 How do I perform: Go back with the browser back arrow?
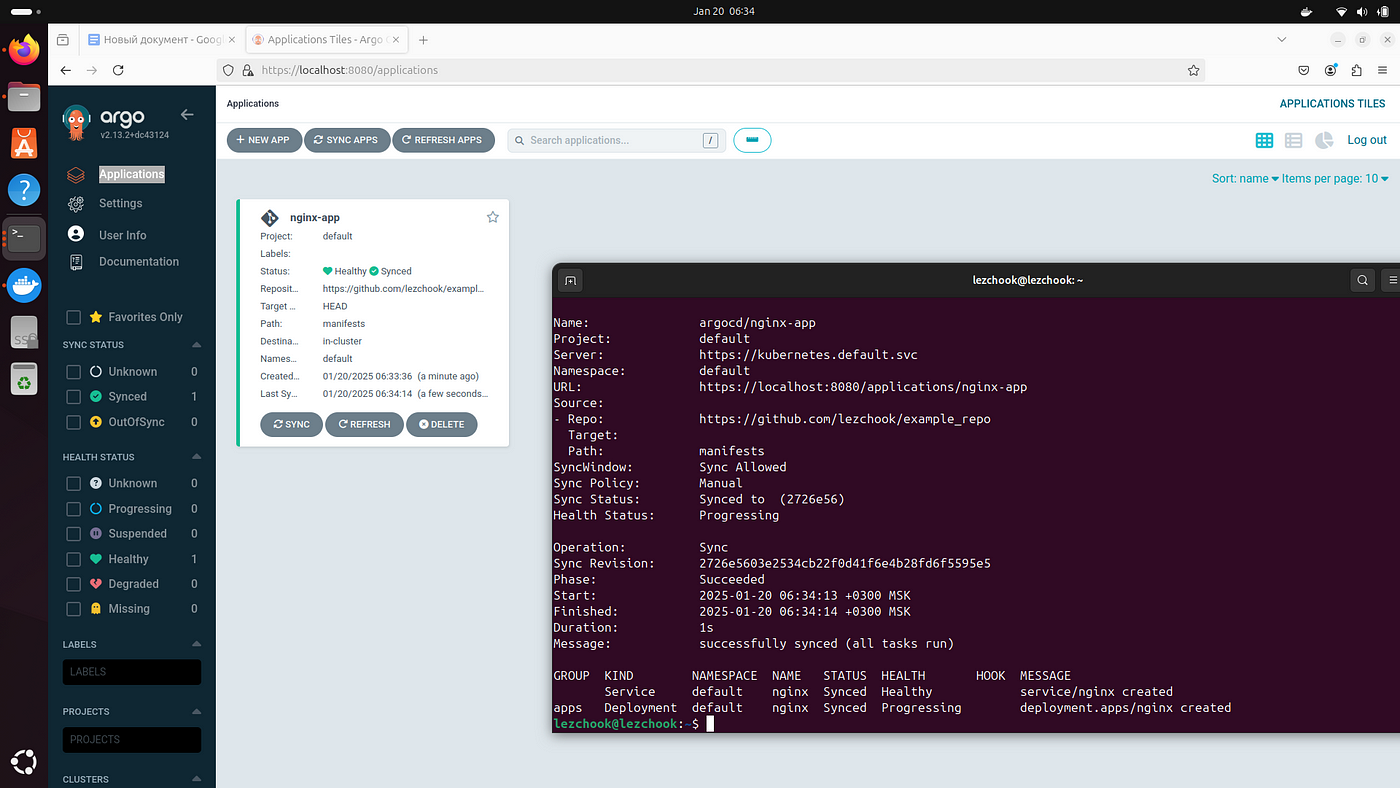(x=65, y=70)
